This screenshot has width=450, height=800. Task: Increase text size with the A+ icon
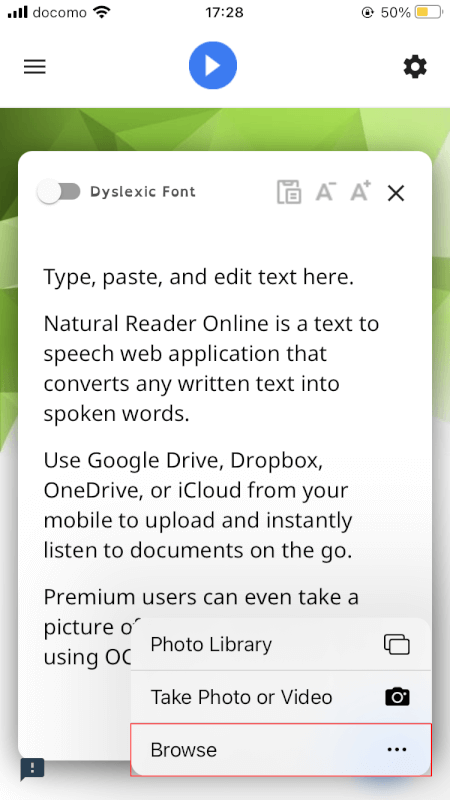click(361, 191)
